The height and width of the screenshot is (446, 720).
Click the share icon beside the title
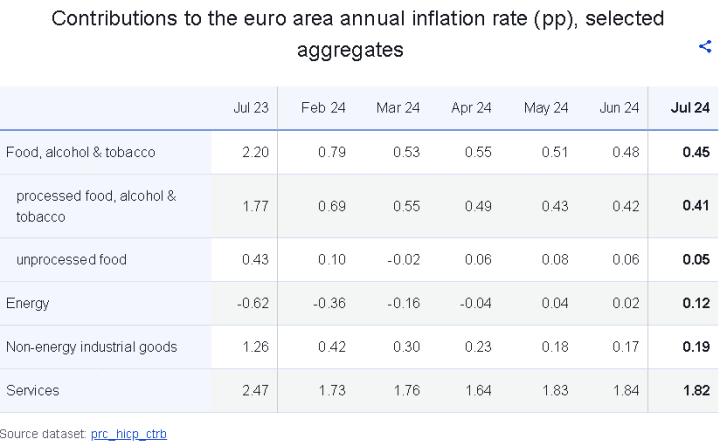[x=705, y=46]
